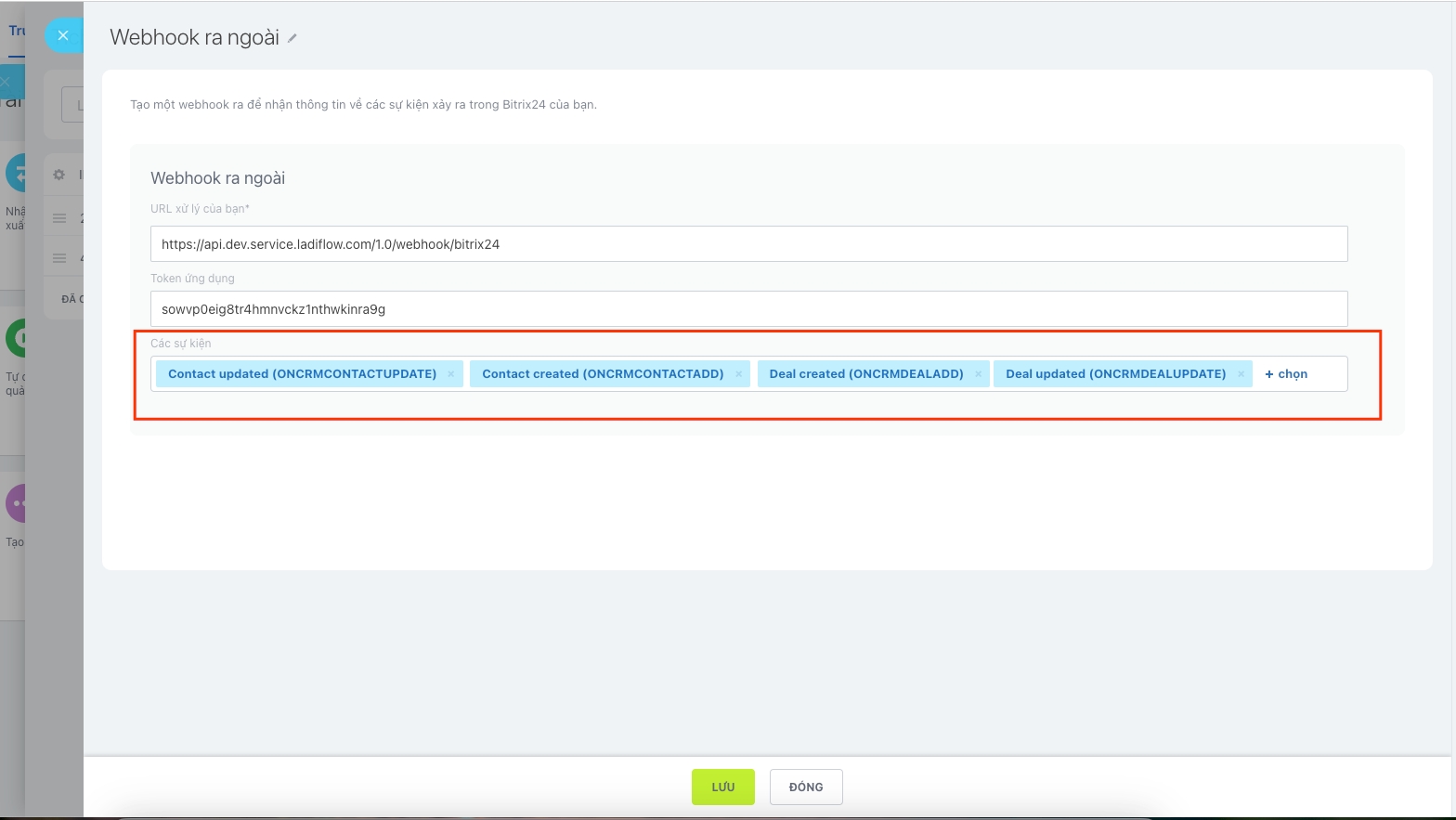Delete the Deal created event tag
Viewport: 1456px width, 820px height.
tap(979, 374)
